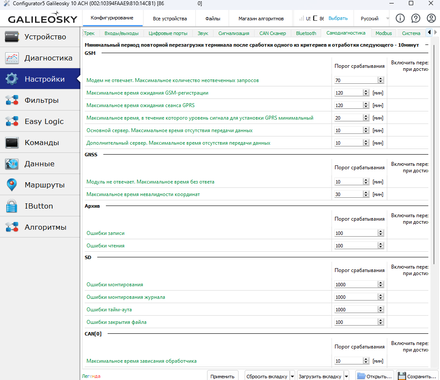
Task: Open the Маршруты map pin item
Action: click(40, 185)
